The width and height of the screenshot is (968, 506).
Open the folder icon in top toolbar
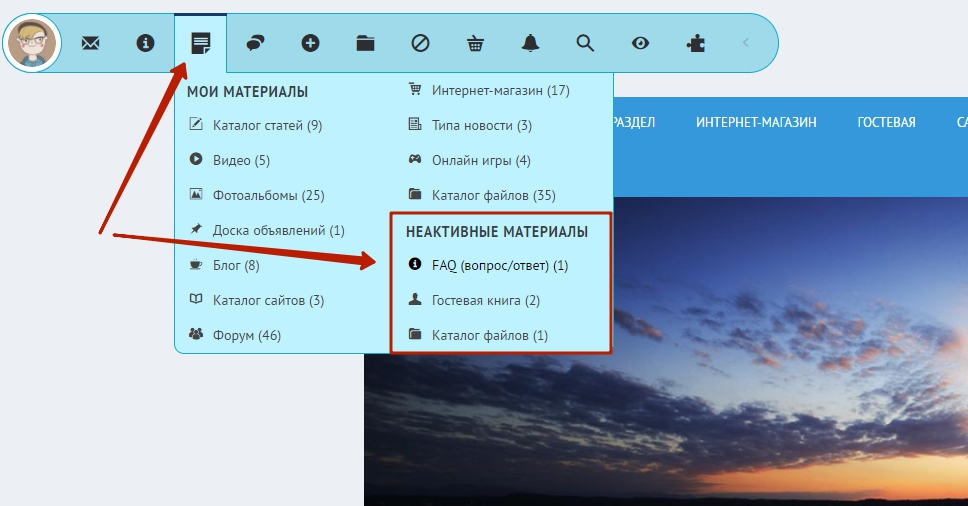pos(365,43)
